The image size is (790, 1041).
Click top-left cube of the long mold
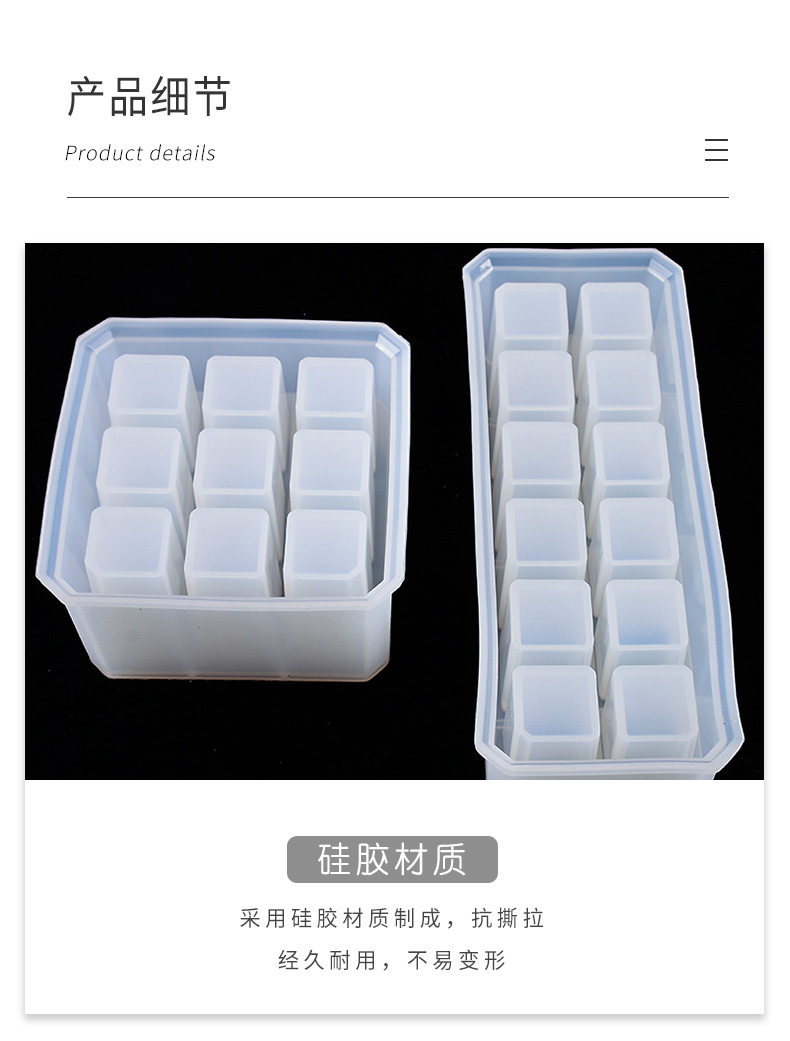[531, 317]
